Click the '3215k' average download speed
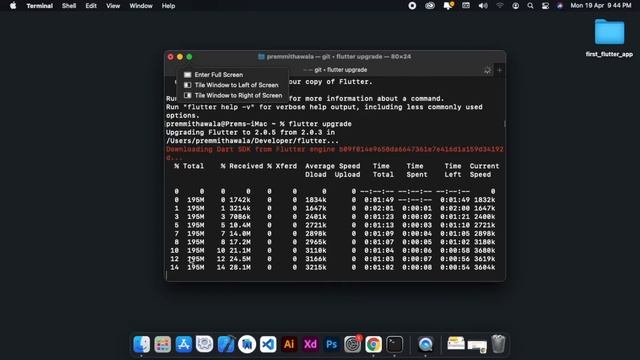This screenshot has height=360, width=640. (316, 267)
